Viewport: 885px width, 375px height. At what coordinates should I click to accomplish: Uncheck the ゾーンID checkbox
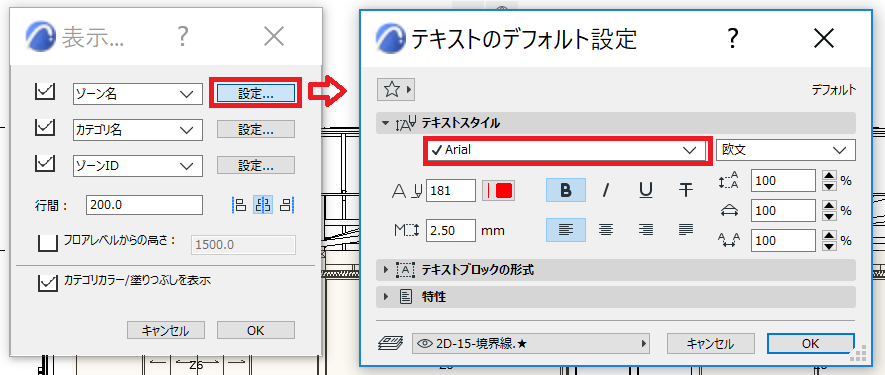pos(45,164)
